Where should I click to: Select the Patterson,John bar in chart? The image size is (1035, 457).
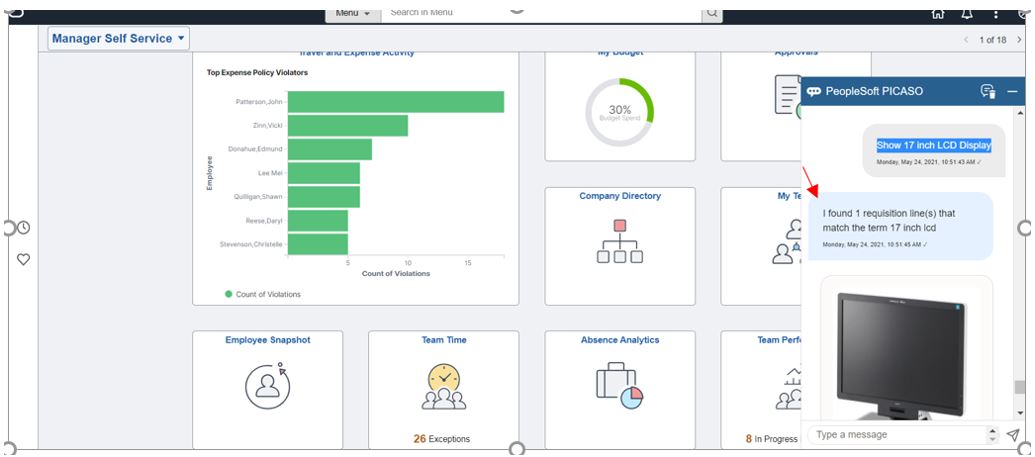(x=396, y=102)
